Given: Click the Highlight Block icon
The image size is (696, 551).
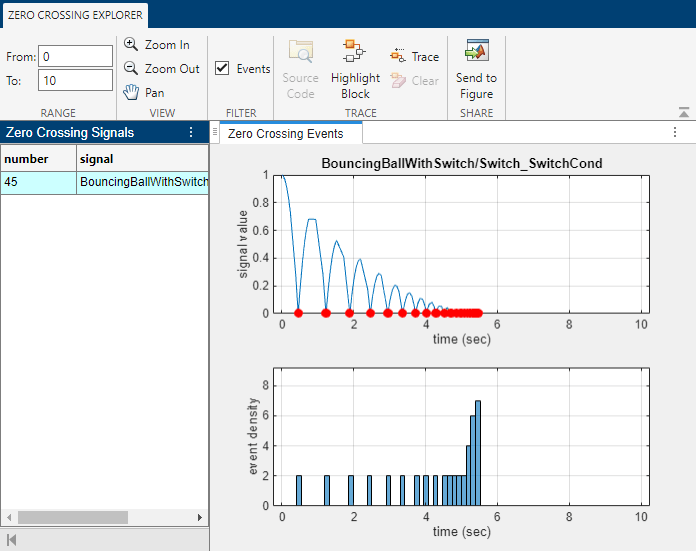Looking at the screenshot, I should (354, 53).
